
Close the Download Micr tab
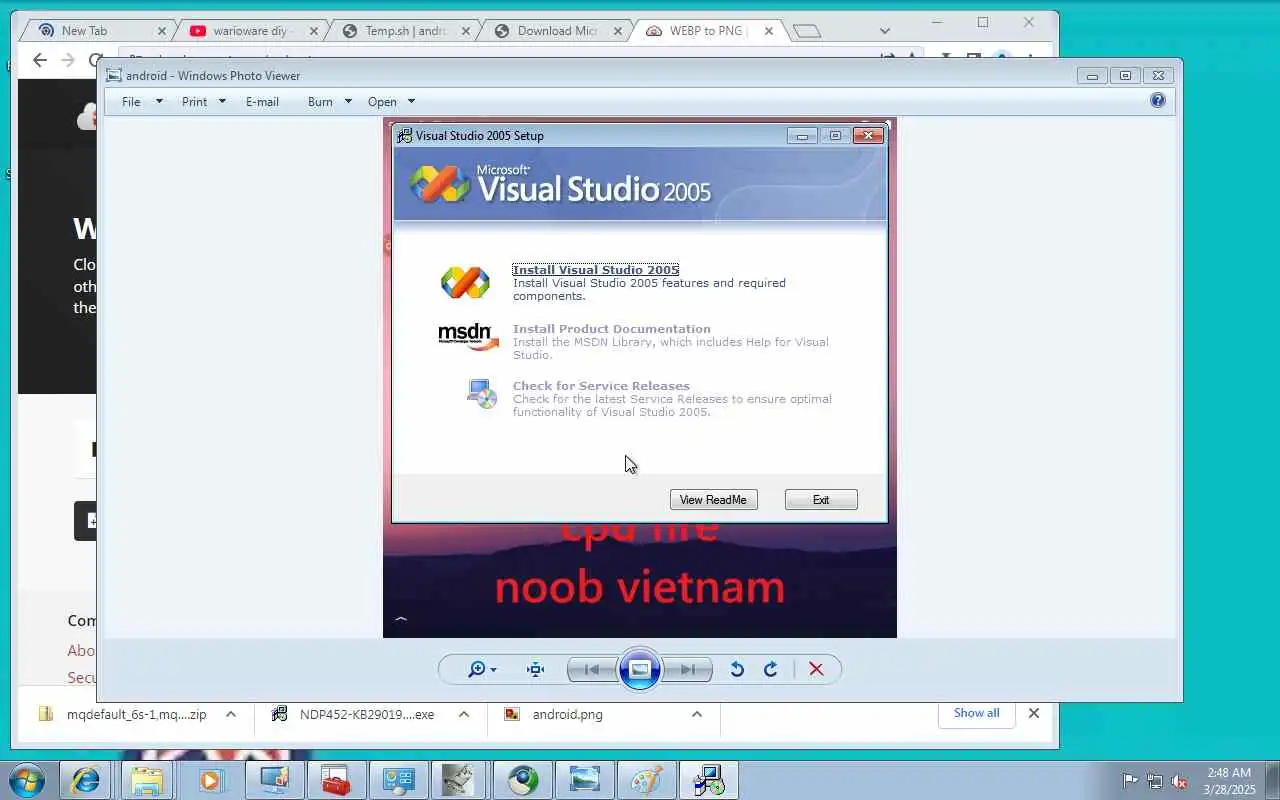pyautogui.click(x=618, y=31)
